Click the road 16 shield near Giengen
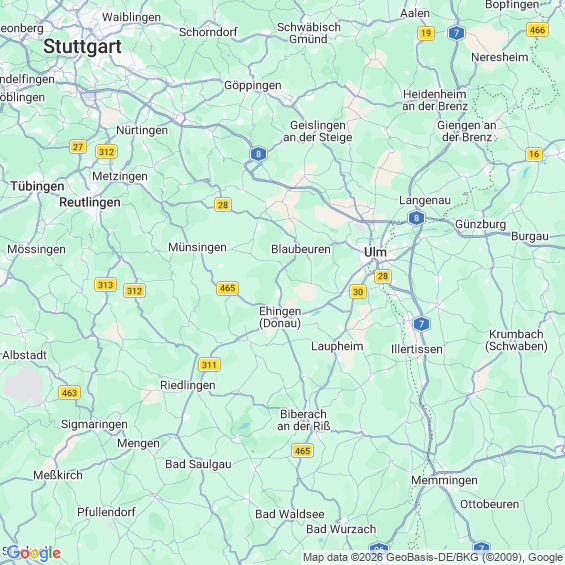The width and height of the screenshot is (565, 565). point(534,154)
